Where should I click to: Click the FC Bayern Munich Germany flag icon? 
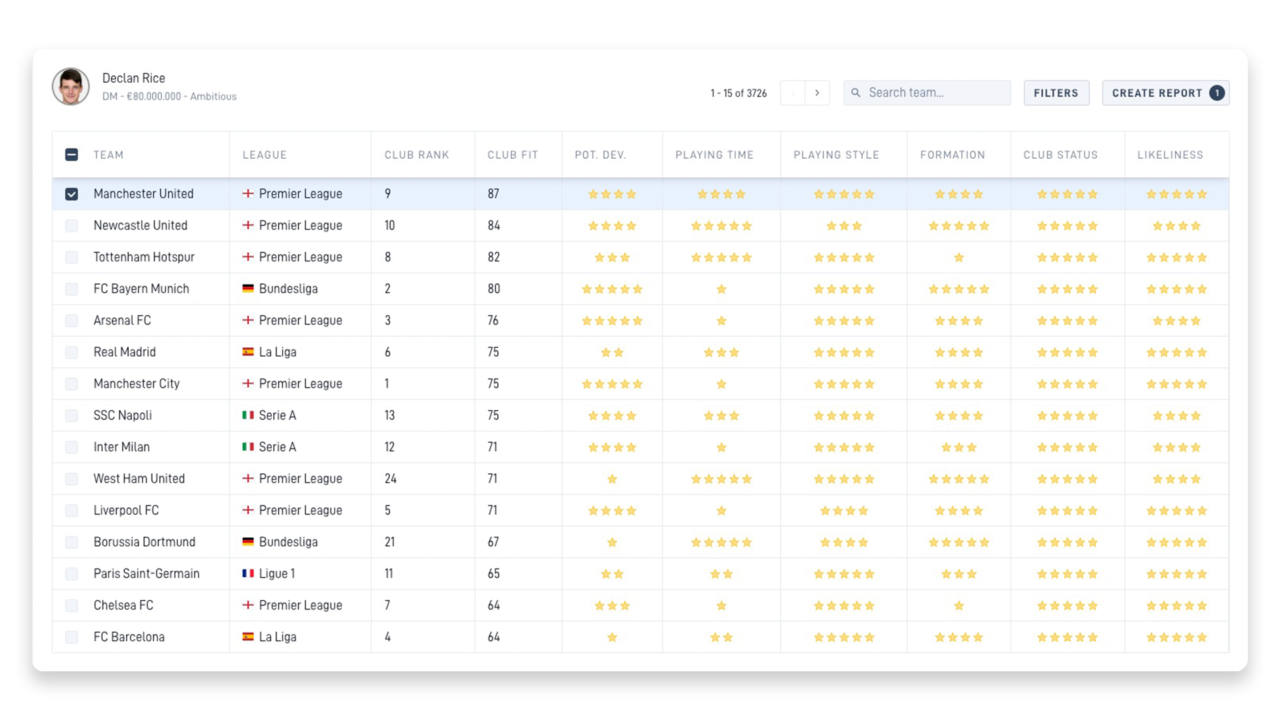(x=248, y=289)
